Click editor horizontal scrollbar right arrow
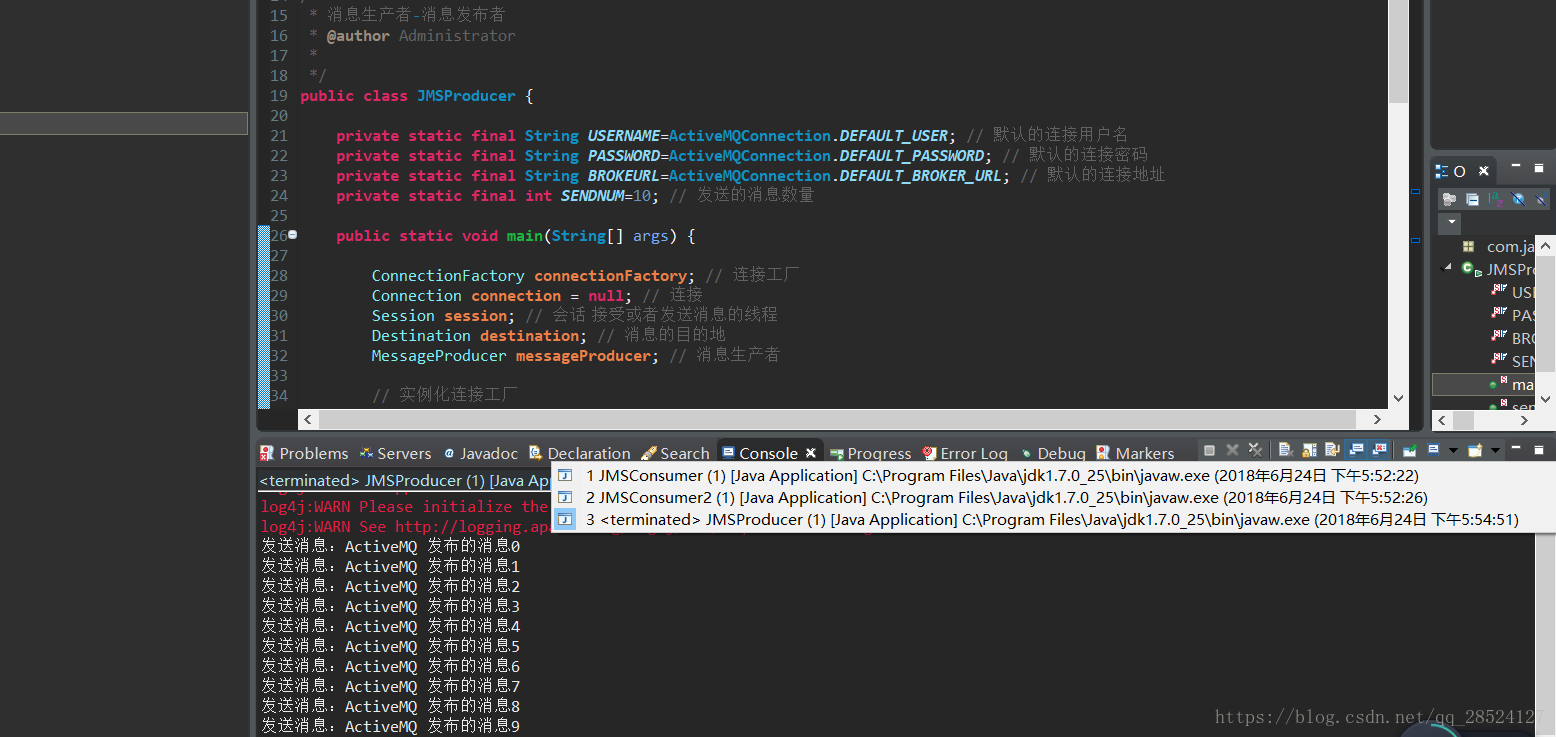 coord(1377,420)
